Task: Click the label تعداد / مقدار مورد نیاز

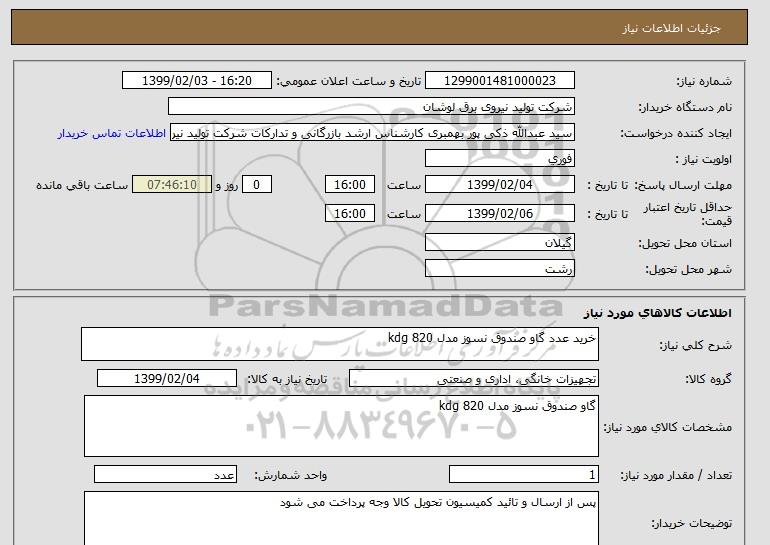Action: (x=676, y=475)
